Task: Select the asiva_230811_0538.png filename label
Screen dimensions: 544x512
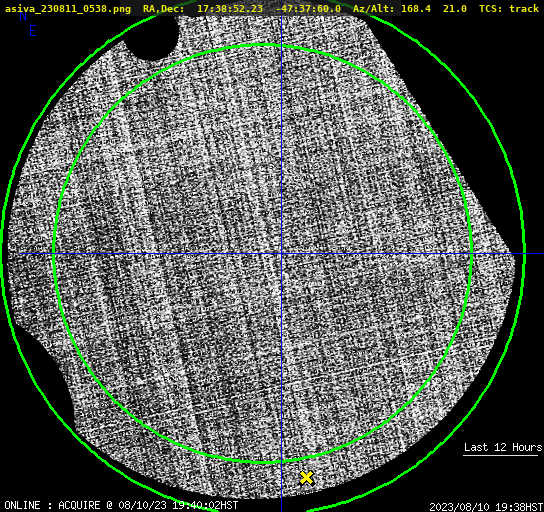Action: (68, 8)
